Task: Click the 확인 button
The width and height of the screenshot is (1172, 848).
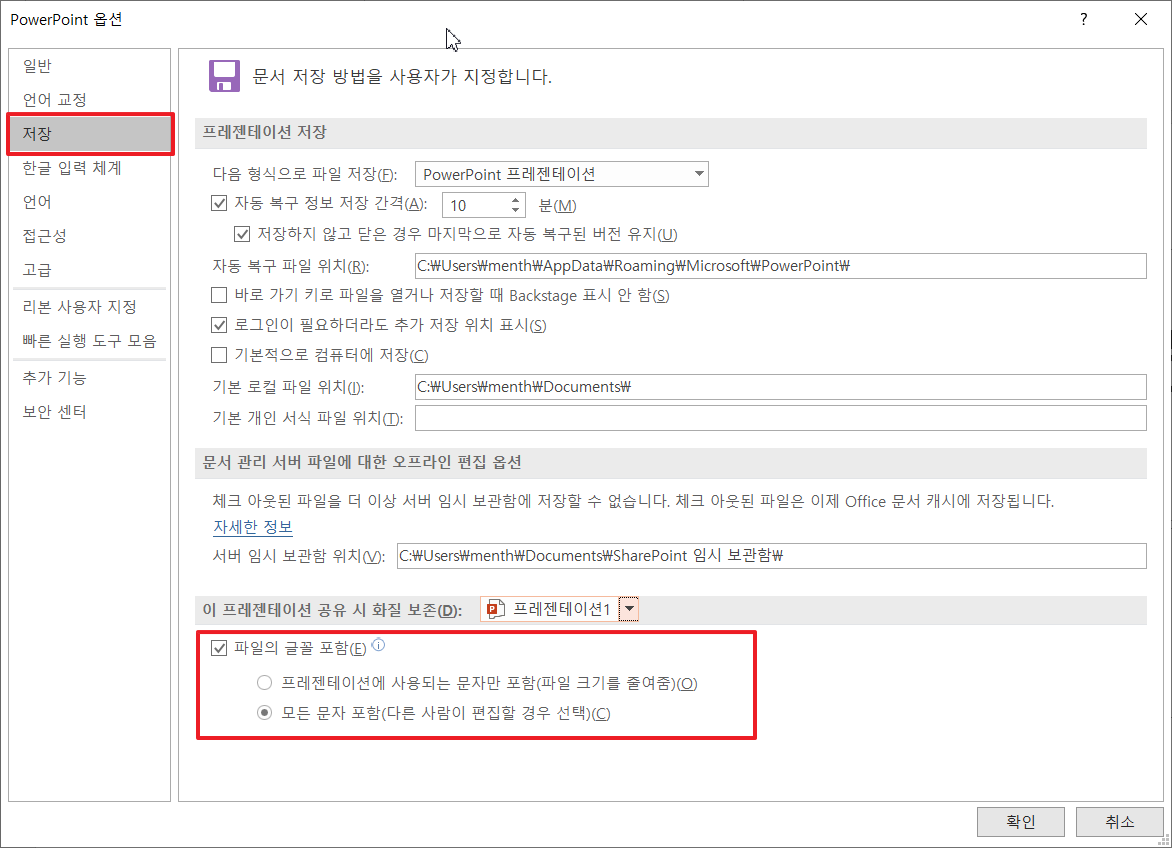Action: [x=1020, y=822]
